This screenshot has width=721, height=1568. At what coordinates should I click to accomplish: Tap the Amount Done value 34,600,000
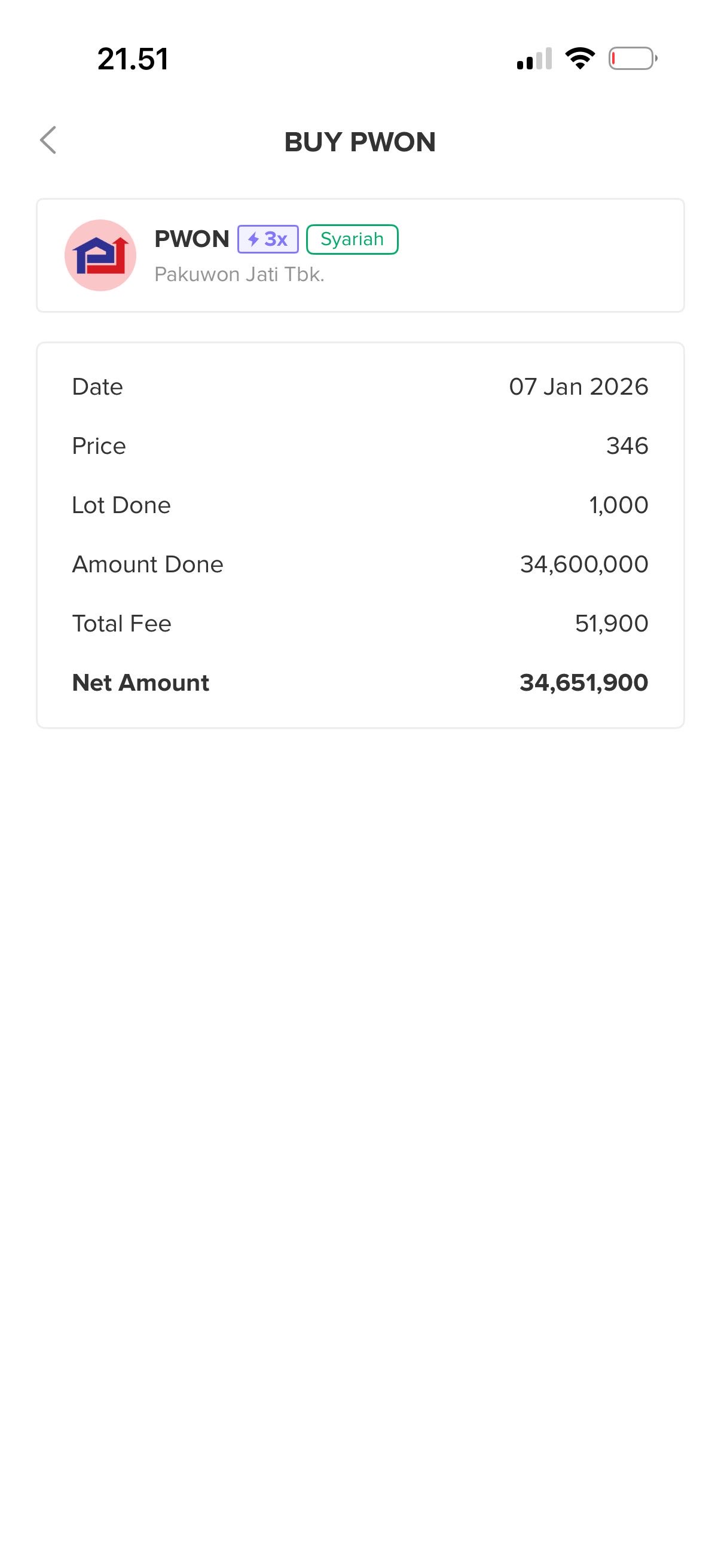tap(584, 565)
